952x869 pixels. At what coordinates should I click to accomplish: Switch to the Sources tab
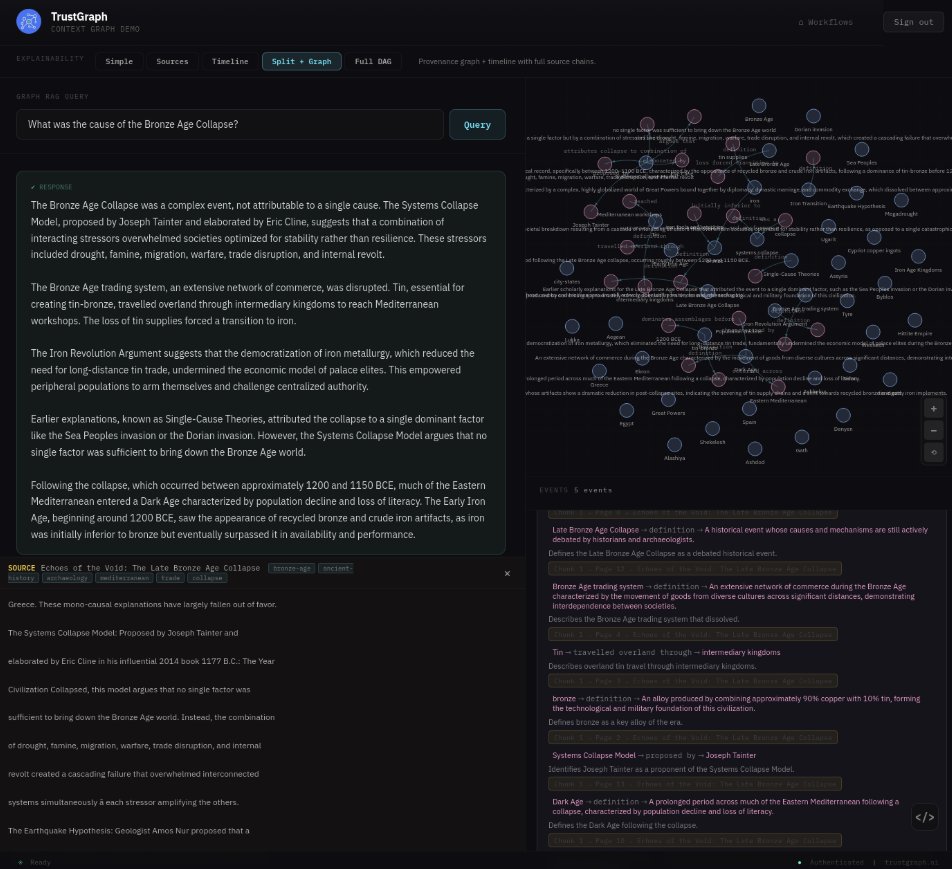point(172,61)
